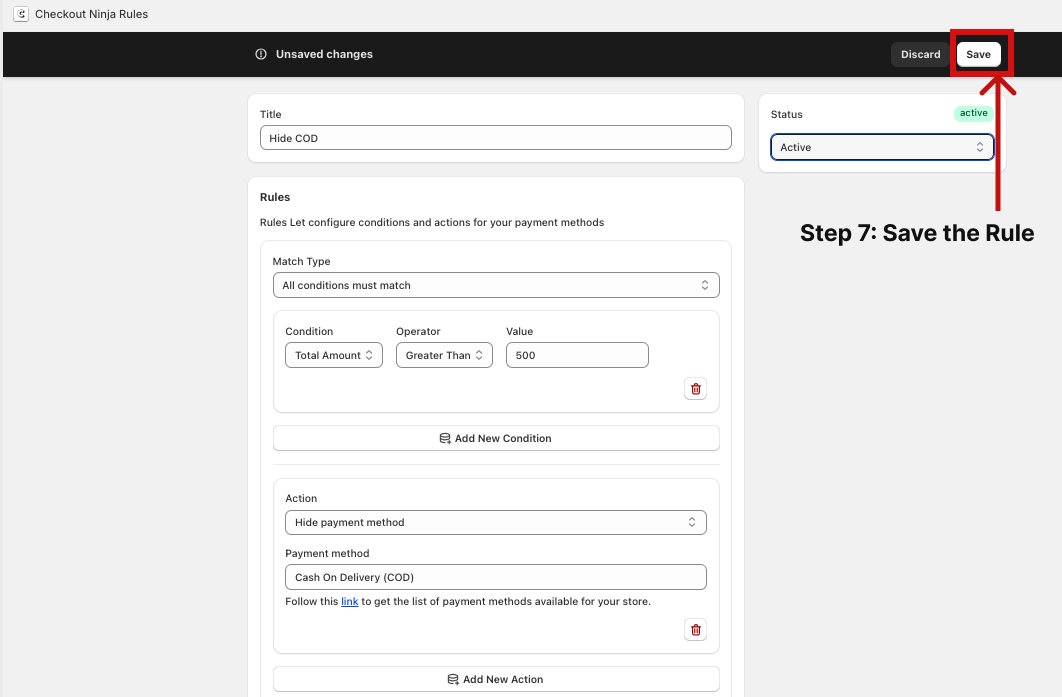Discard the unsaved changes
The height and width of the screenshot is (697, 1062).
(x=920, y=54)
